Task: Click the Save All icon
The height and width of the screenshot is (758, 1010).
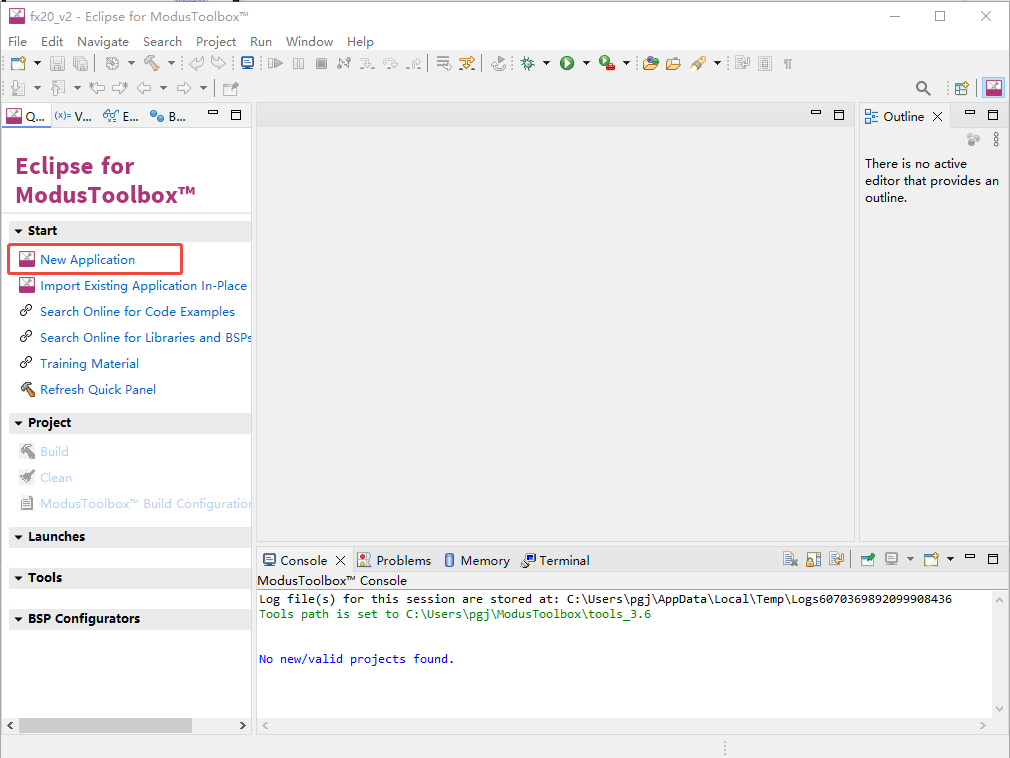Action: point(81,63)
